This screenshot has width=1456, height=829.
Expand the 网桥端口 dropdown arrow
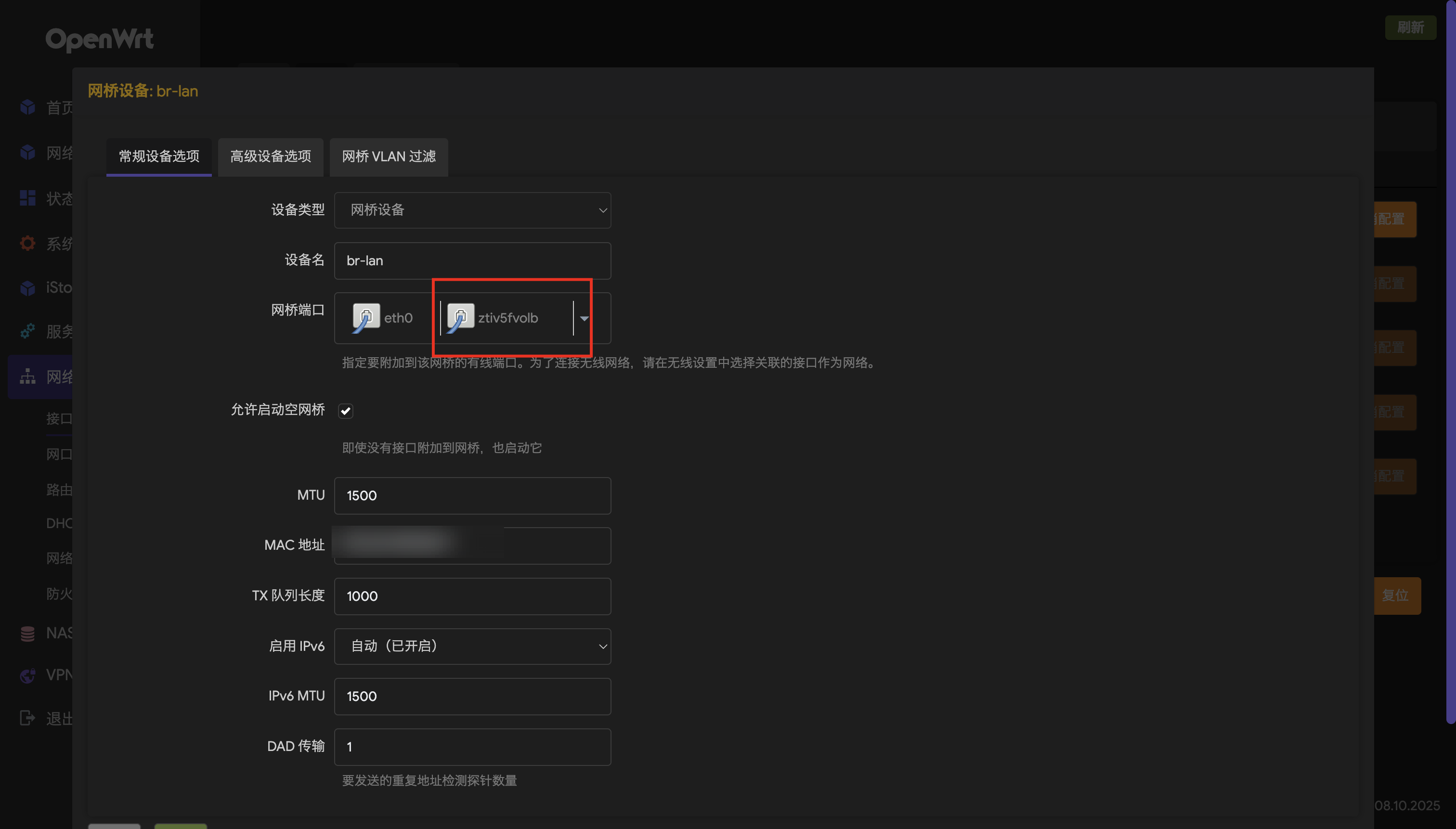(x=584, y=318)
